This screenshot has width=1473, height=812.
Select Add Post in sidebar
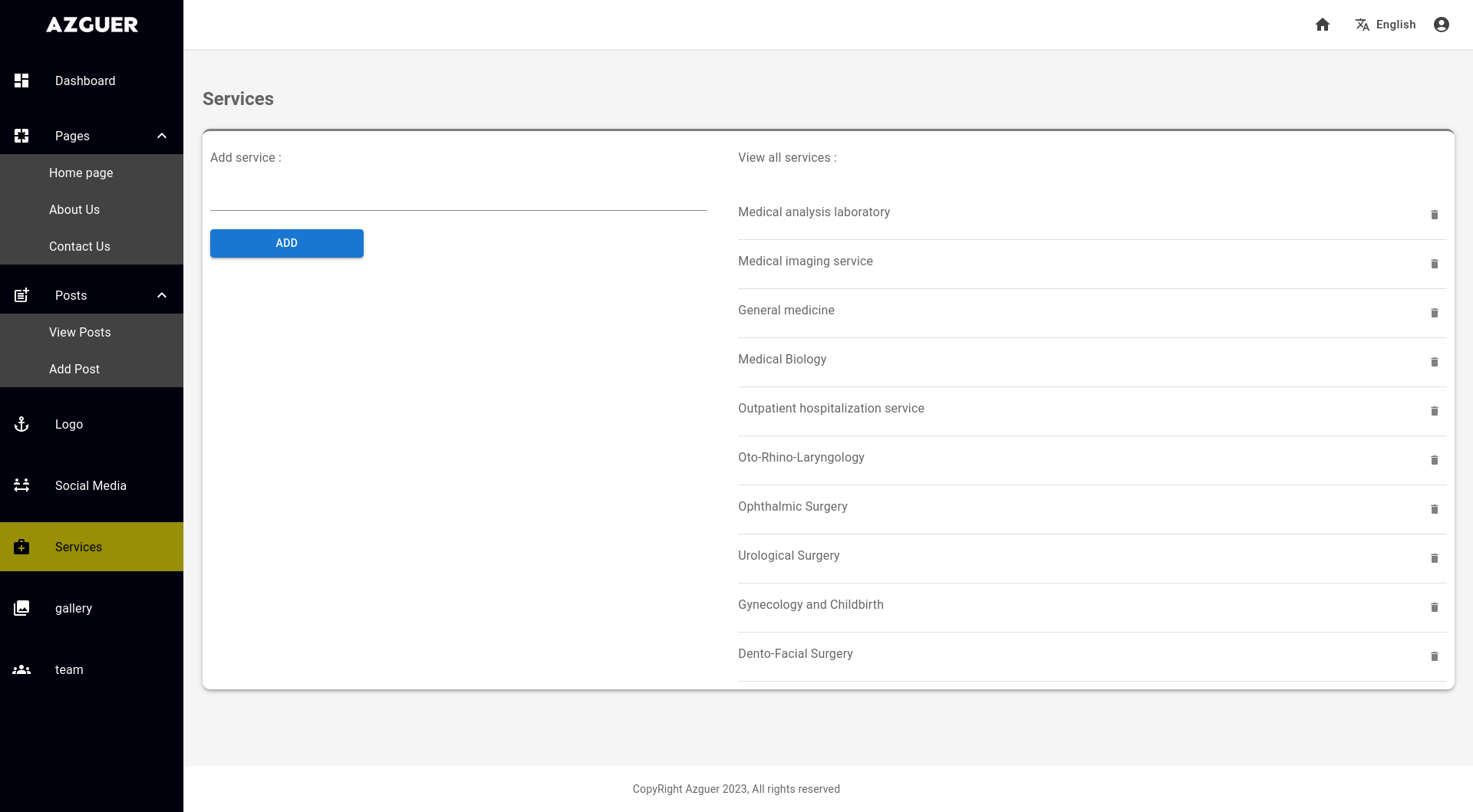click(x=74, y=369)
